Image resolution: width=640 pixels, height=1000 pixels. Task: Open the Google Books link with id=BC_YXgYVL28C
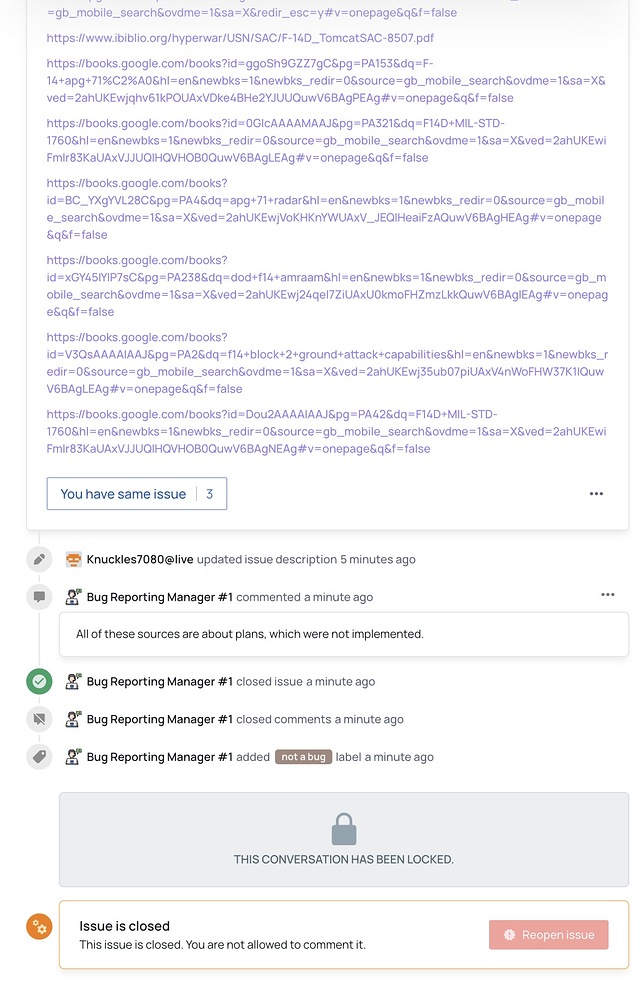(324, 209)
